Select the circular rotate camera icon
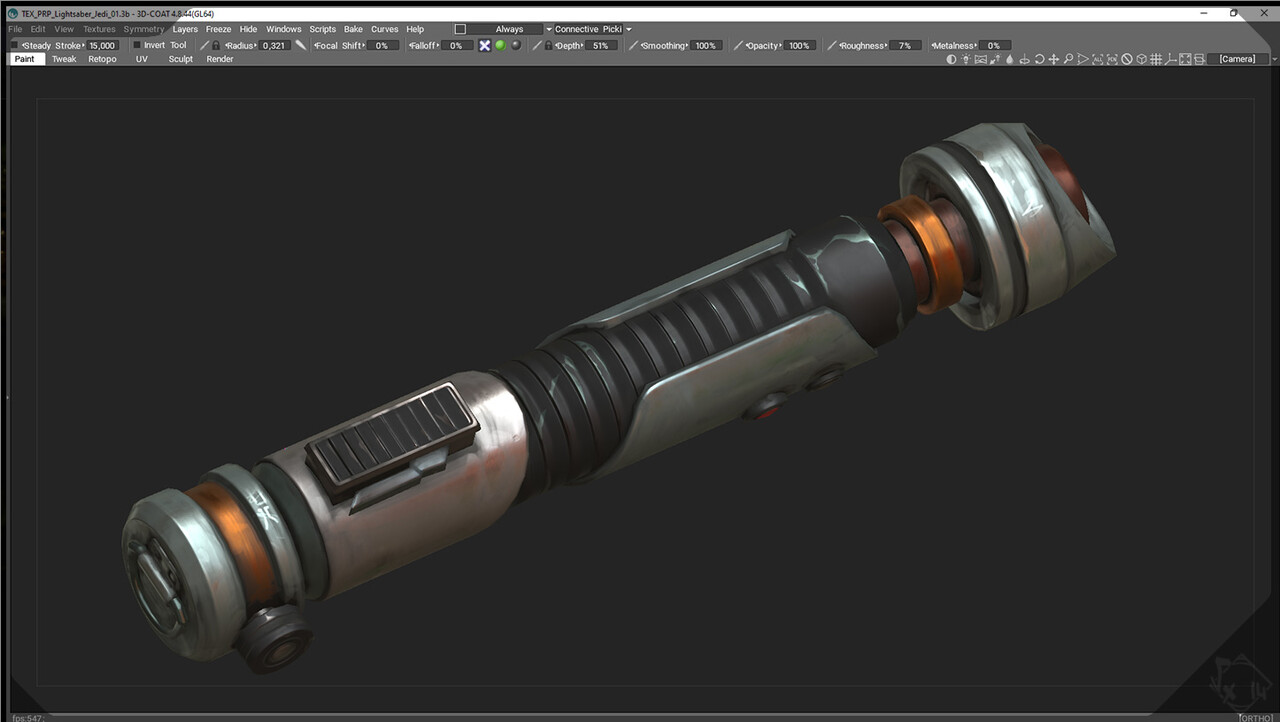Screen dimensions: 1280x722 pyautogui.click(x=1039, y=59)
